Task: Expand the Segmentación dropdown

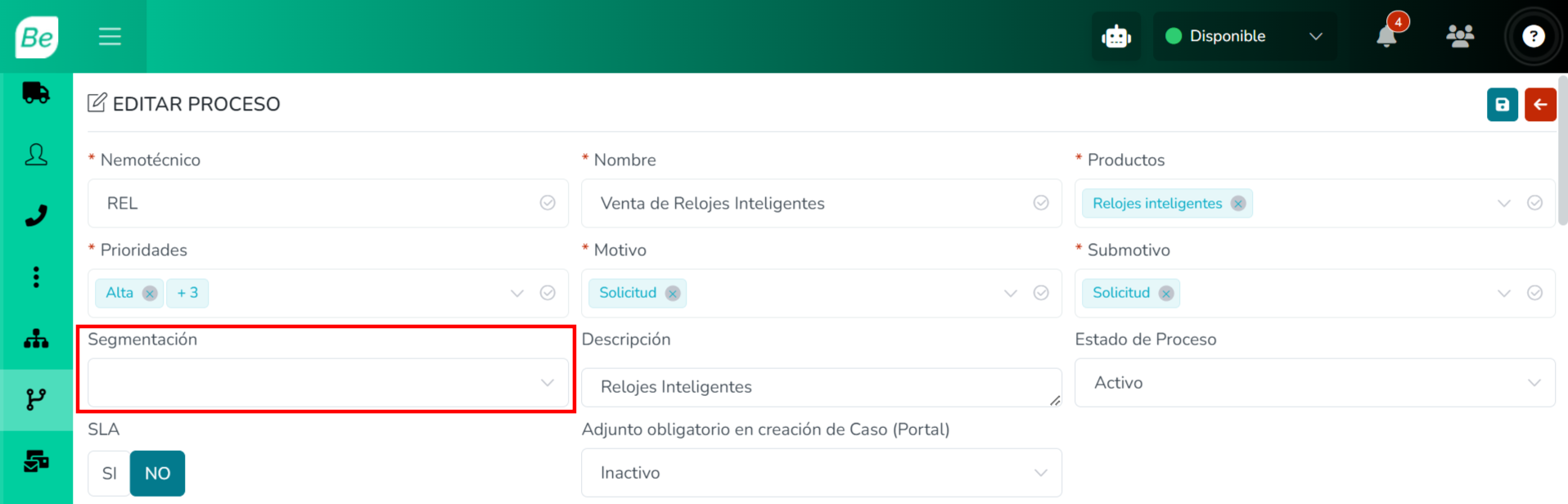Action: [328, 382]
